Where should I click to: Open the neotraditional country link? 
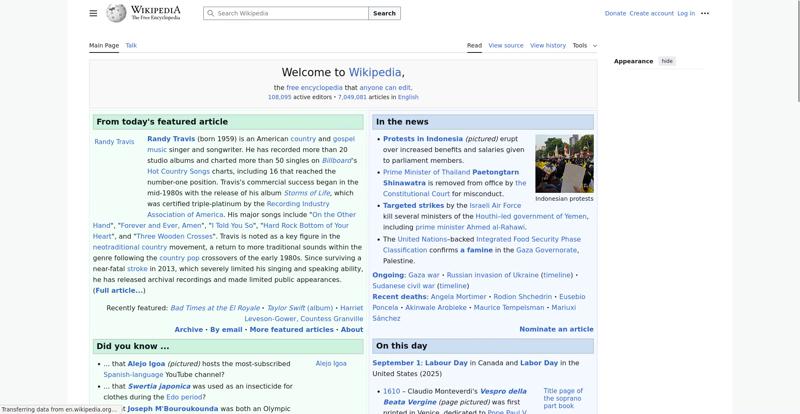[130, 247]
